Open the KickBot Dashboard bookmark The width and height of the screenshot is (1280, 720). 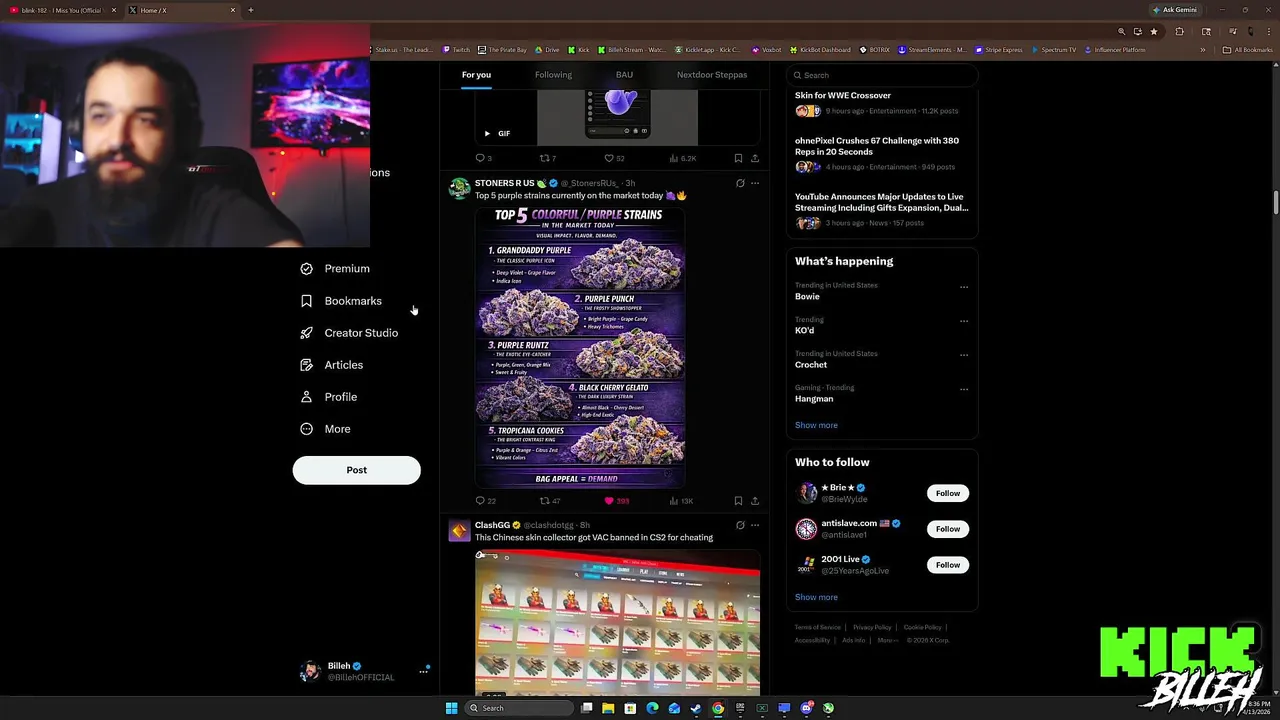click(821, 50)
